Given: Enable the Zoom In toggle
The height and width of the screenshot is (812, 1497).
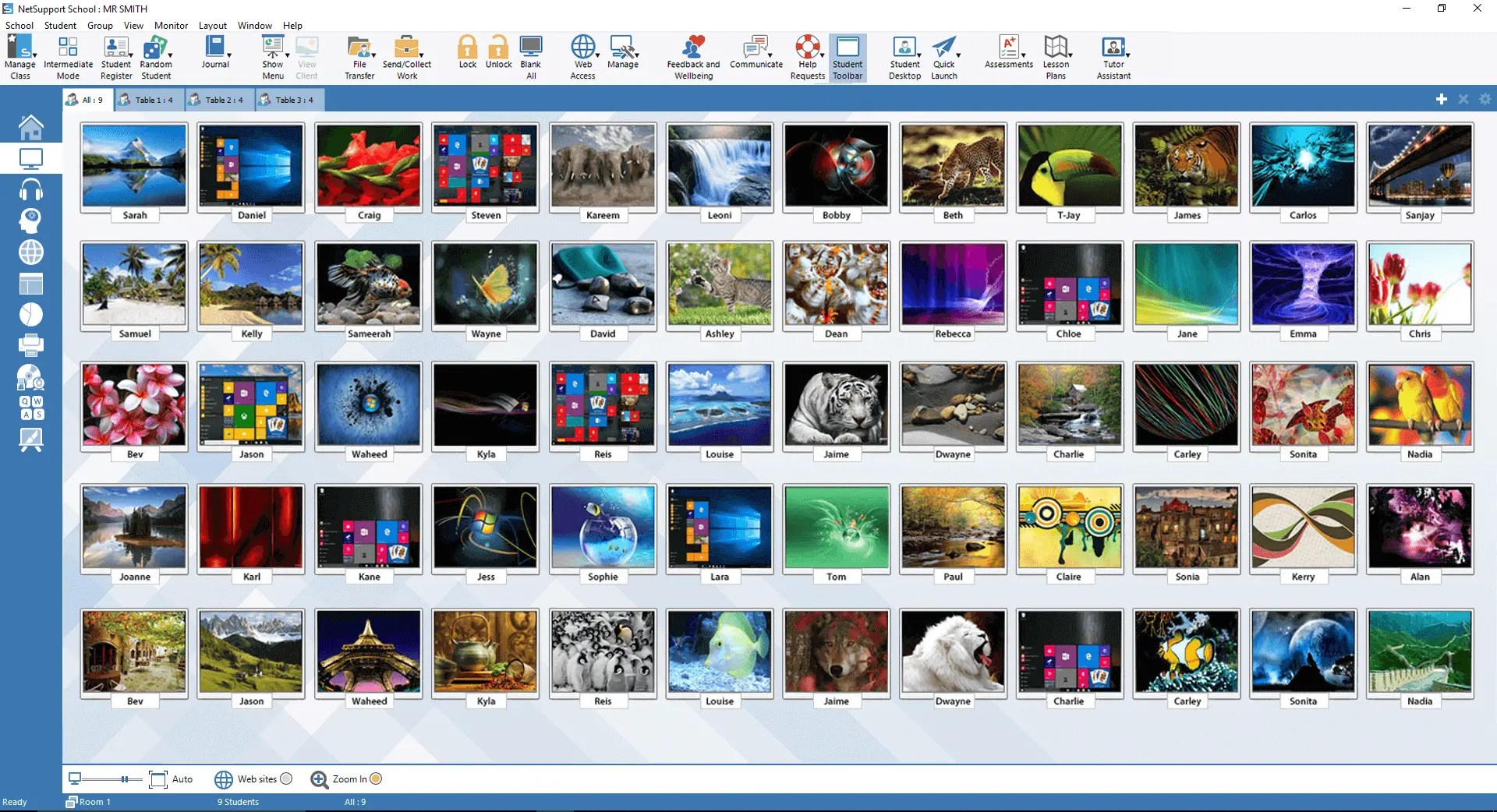Looking at the screenshot, I should click(x=377, y=778).
